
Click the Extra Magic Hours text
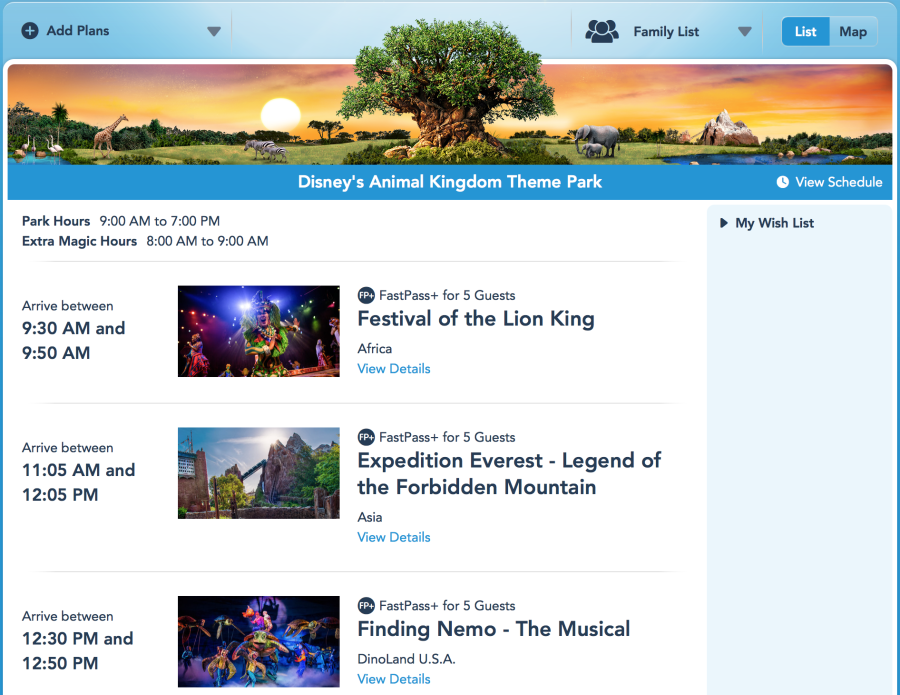145,241
